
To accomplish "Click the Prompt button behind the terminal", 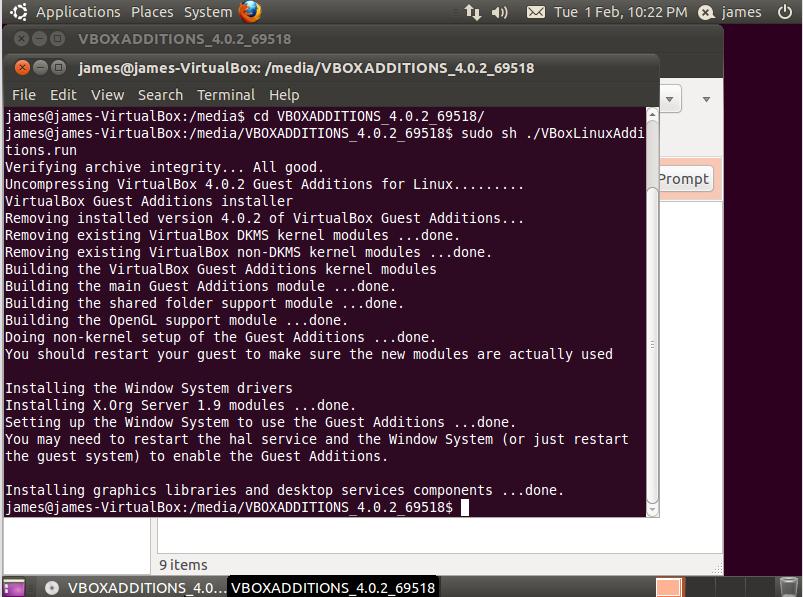I will click(x=684, y=179).
